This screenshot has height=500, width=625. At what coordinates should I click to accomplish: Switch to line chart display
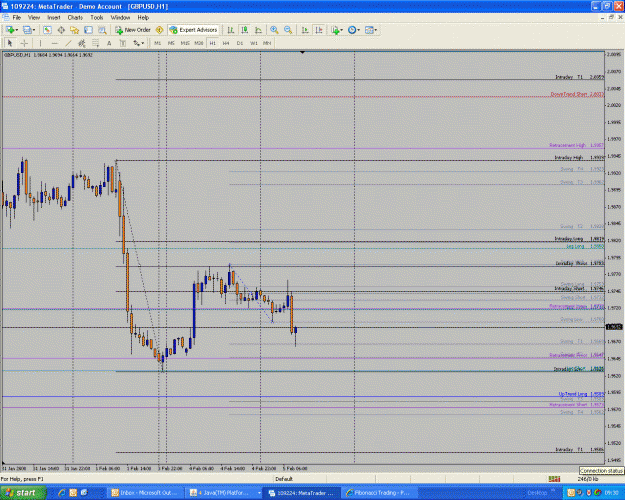click(x=258, y=30)
